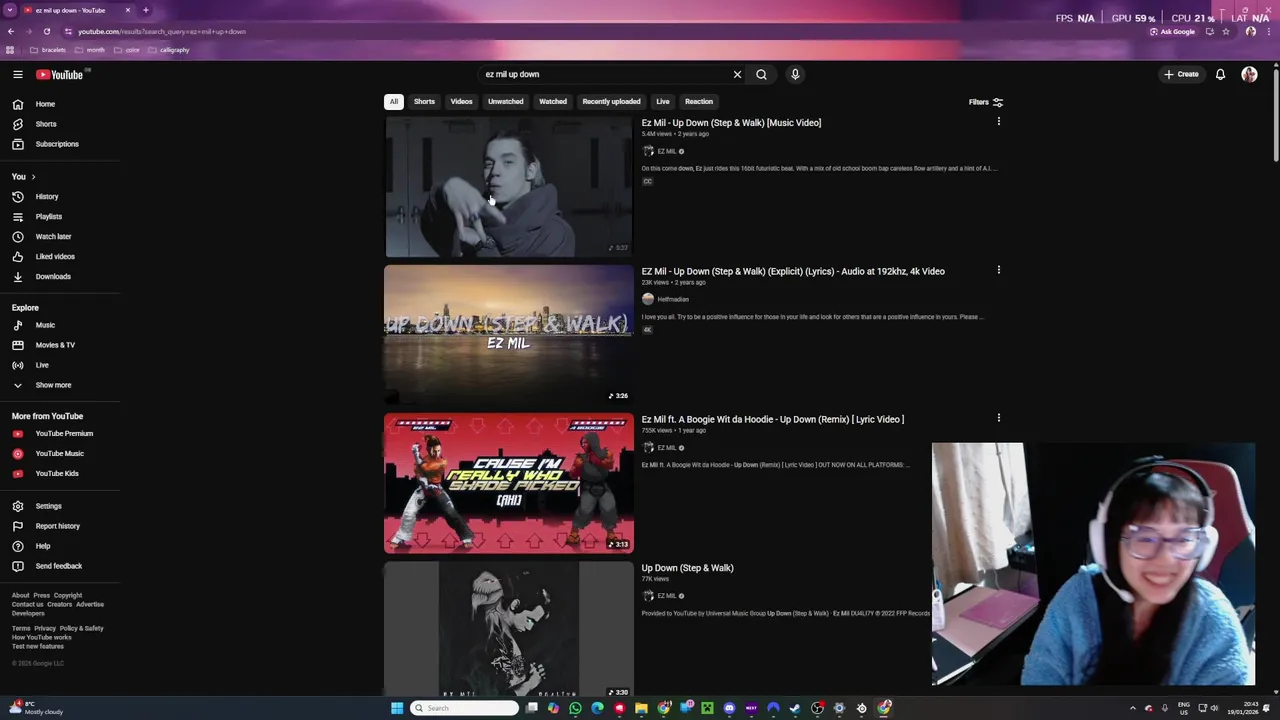This screenshot has width=1280, height=720.
Task: Open Music under Explore
Action: point(60,325)
